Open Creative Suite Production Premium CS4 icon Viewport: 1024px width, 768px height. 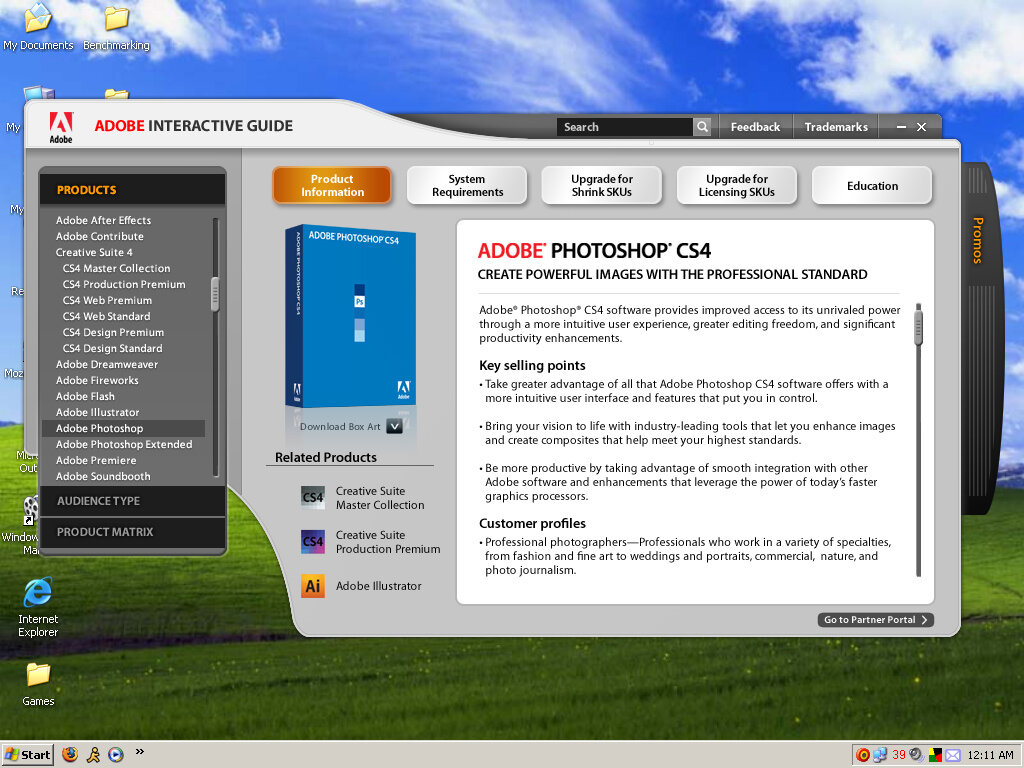(312, 541)
